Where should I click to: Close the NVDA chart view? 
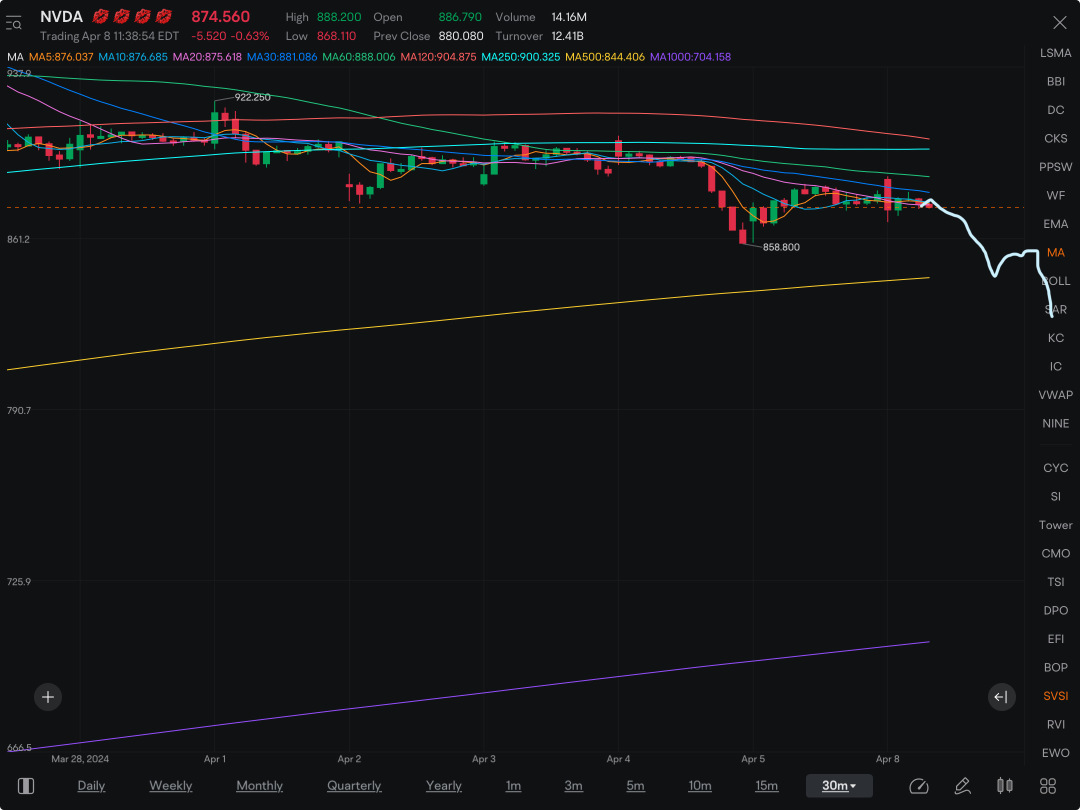1059,23
